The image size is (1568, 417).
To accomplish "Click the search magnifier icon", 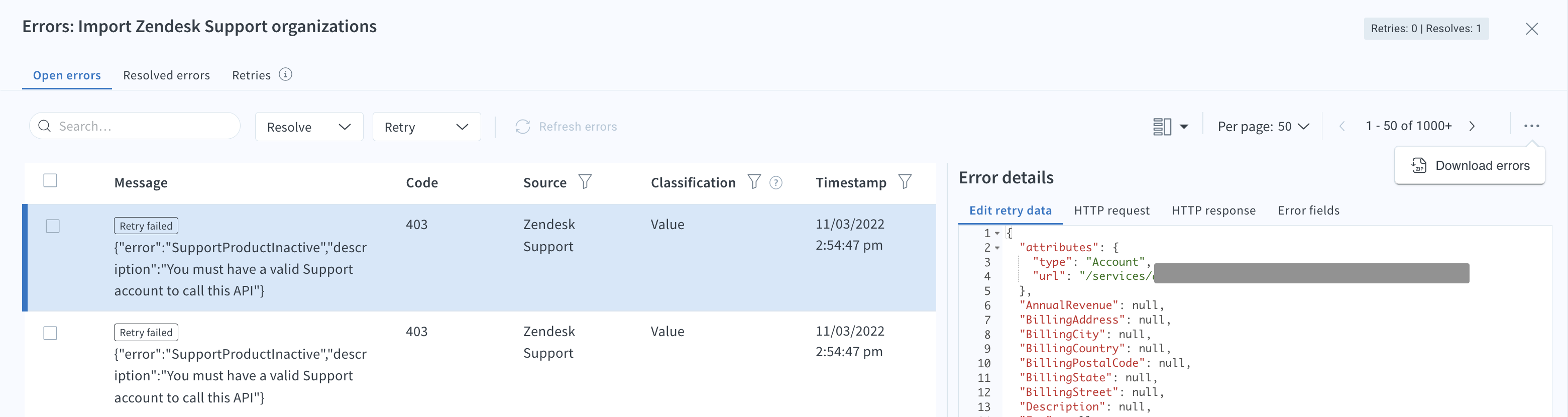I will coord(44,126).
